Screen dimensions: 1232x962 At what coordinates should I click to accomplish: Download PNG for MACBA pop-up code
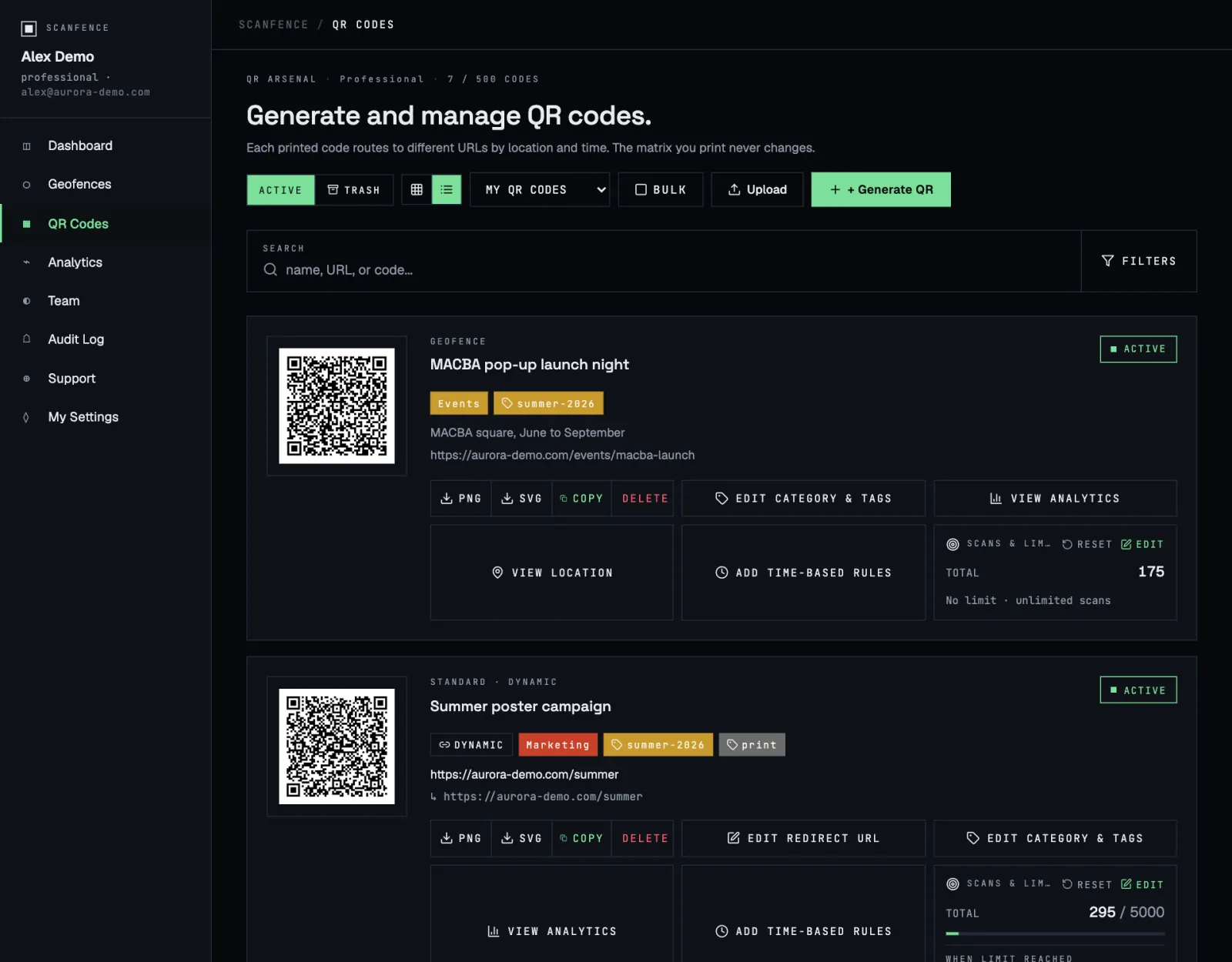[460, 499]
